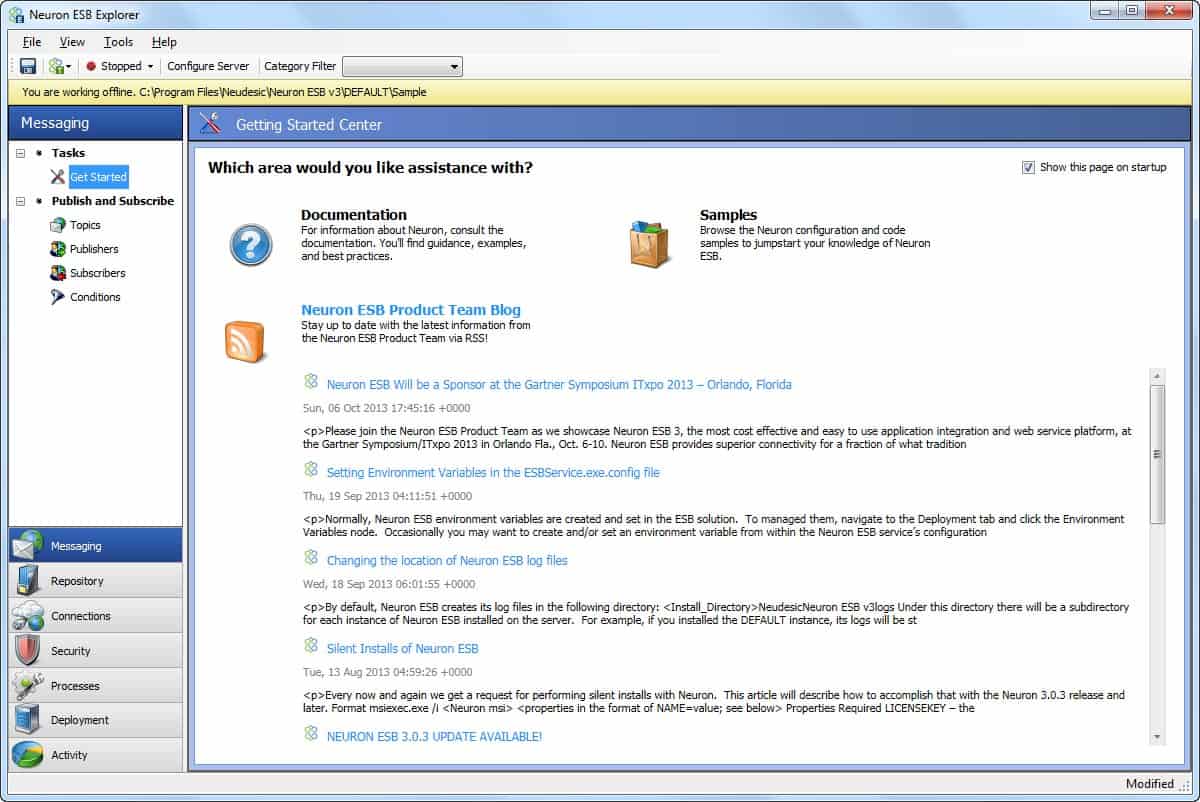Select the Conditions tree item label
Image resolution: width=1200 pixels, height=802 pixels.
click(x=95, y=297)
